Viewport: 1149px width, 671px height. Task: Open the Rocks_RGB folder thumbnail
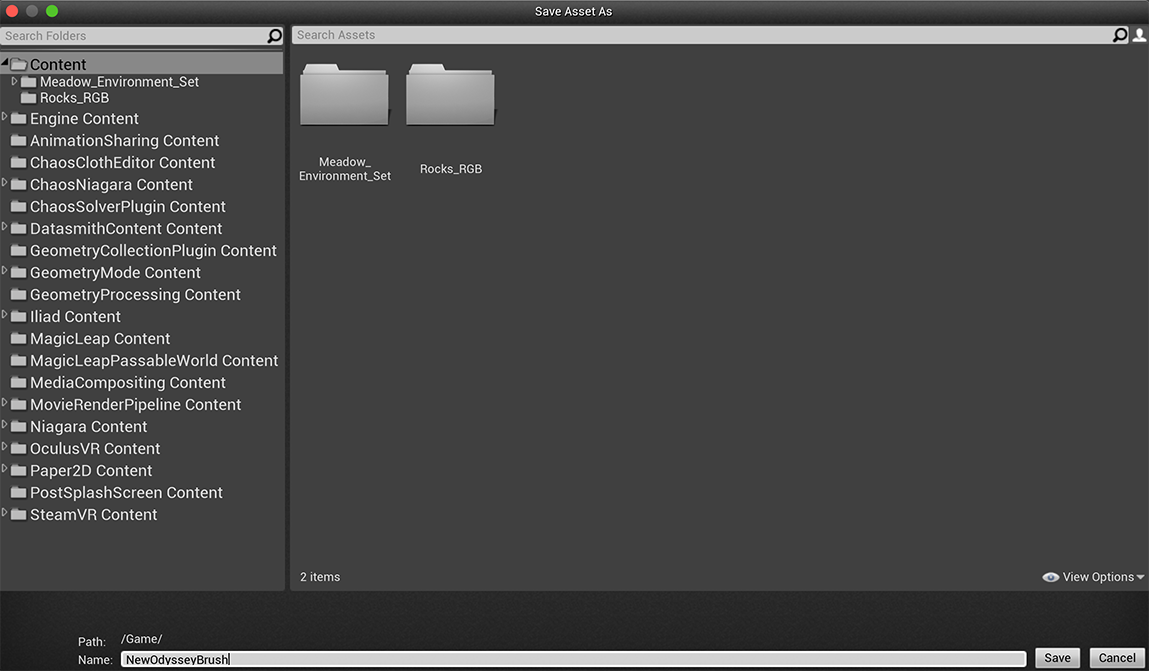(x=450, y=94)
